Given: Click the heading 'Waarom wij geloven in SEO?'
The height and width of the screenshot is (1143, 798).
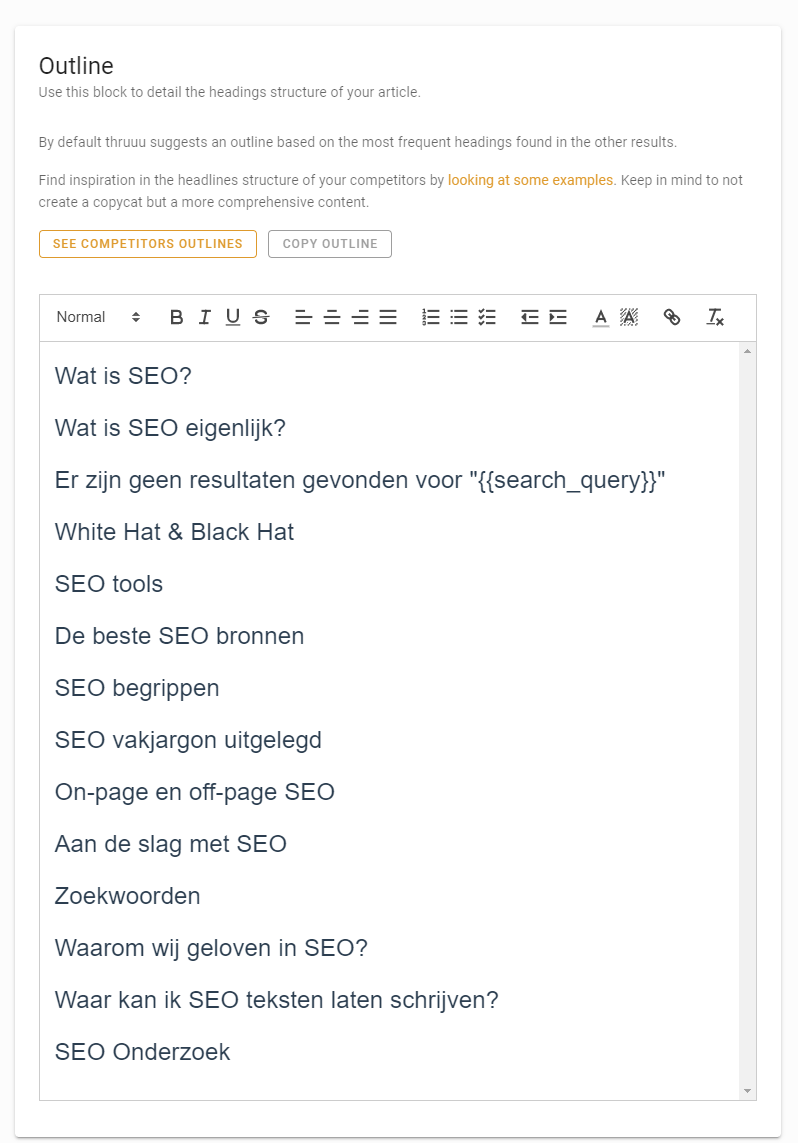Looking at the screenshot, I should [211, 948].
